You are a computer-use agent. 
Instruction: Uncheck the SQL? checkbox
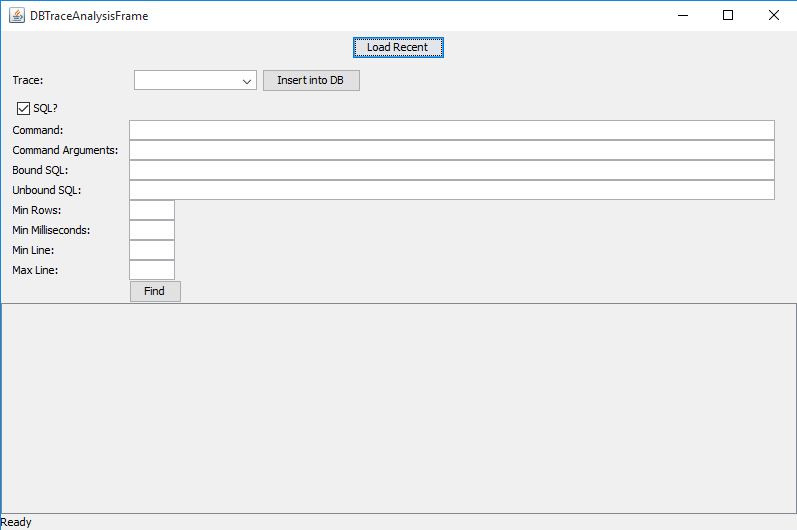pos(23,108)
